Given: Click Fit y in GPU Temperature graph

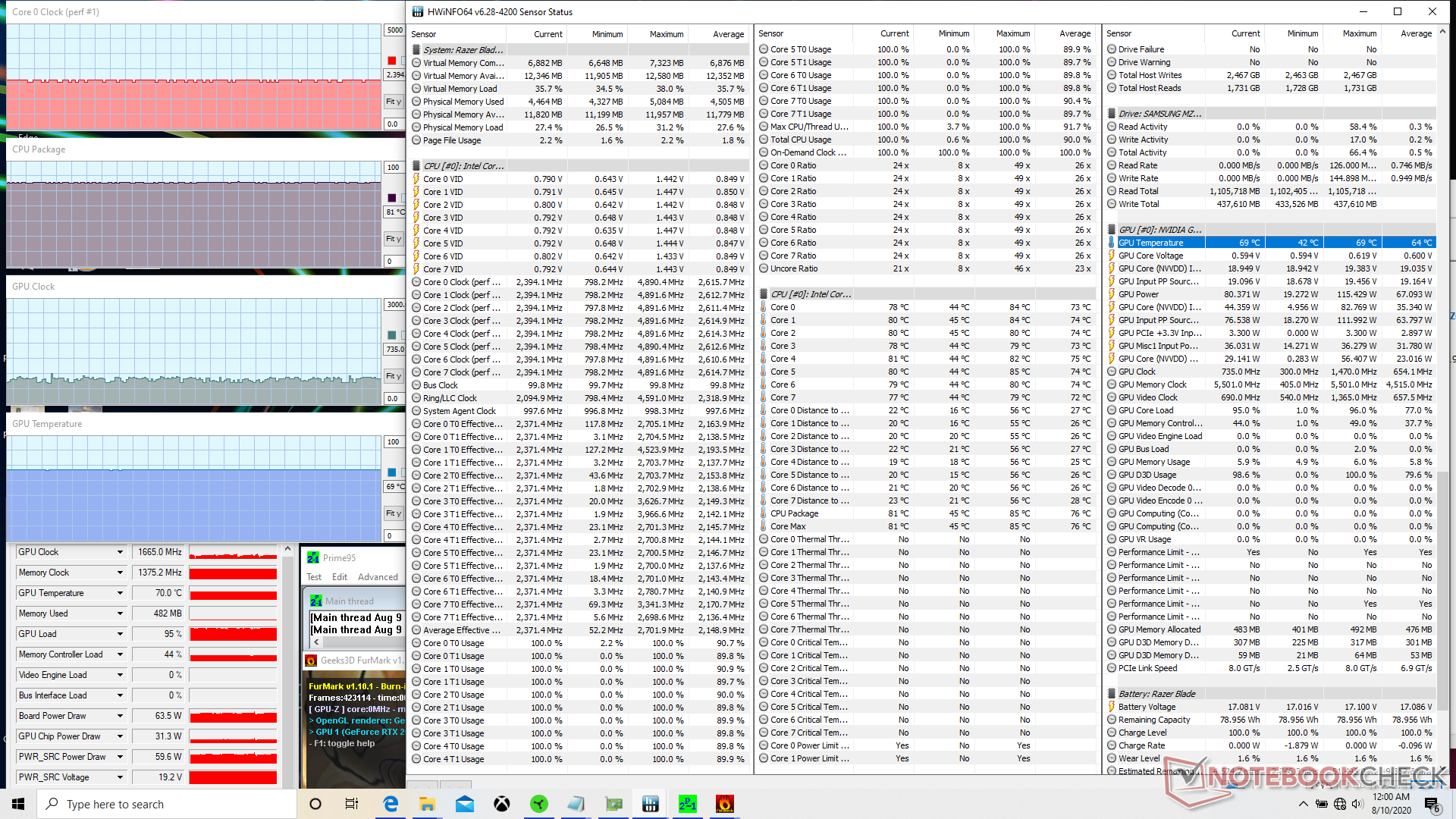Looking at the screenshot, I should tap(394, 513).
